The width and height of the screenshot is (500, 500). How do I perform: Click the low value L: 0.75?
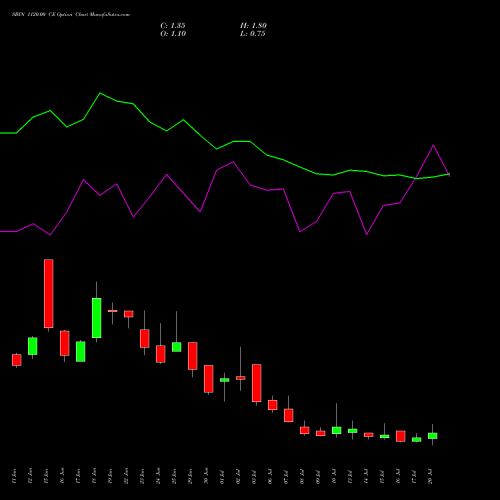point(253,34)
